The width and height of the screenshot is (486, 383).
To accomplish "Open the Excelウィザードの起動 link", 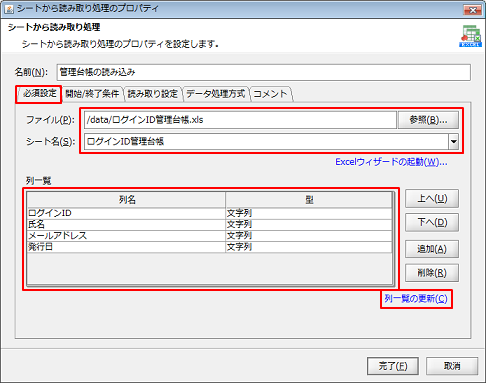I will [391, 162].
